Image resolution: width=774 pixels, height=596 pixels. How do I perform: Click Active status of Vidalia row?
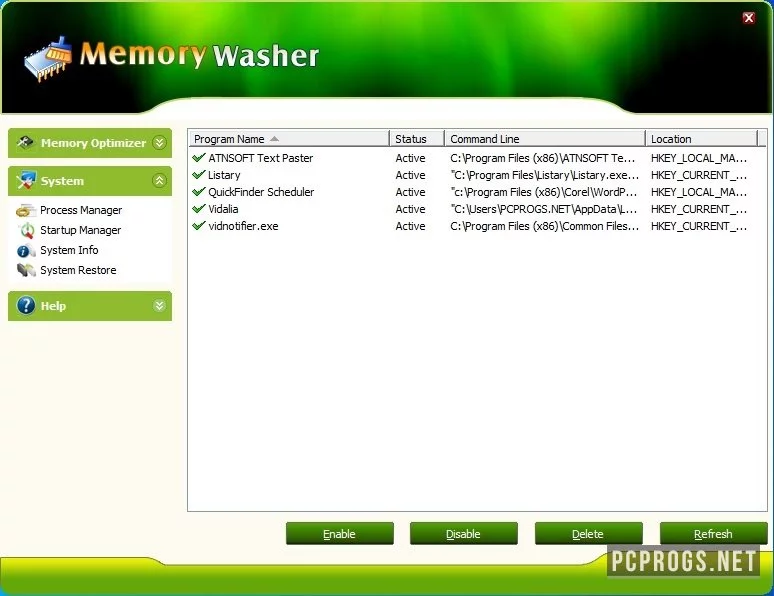tap(410, 209)
